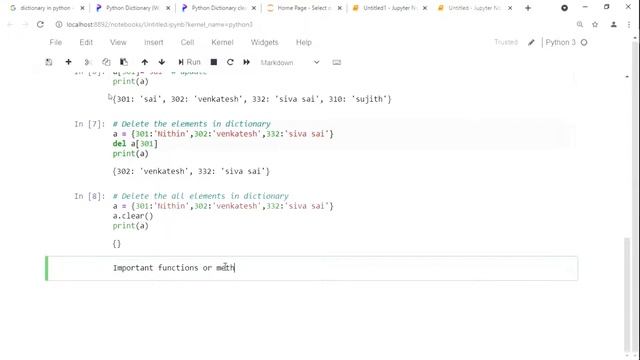Bookmark this page with the star icon
The width and height of the screenshot is (640, 360).
(595, 24)
